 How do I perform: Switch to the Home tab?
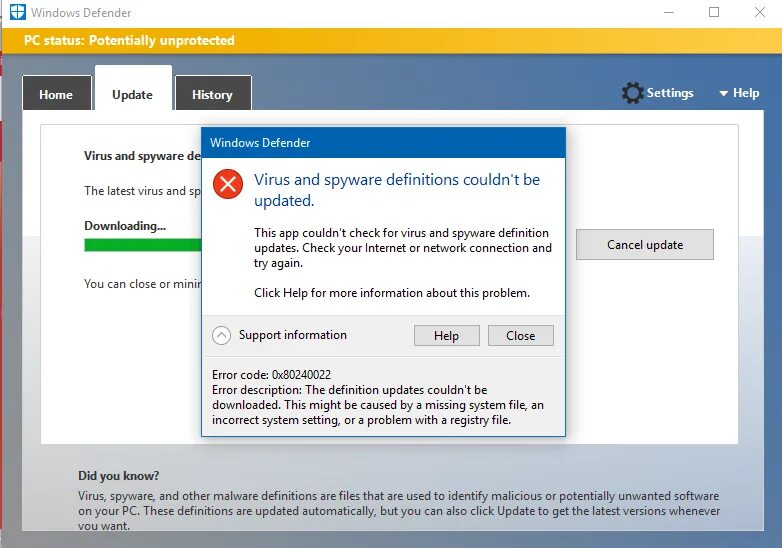[57, 93]
